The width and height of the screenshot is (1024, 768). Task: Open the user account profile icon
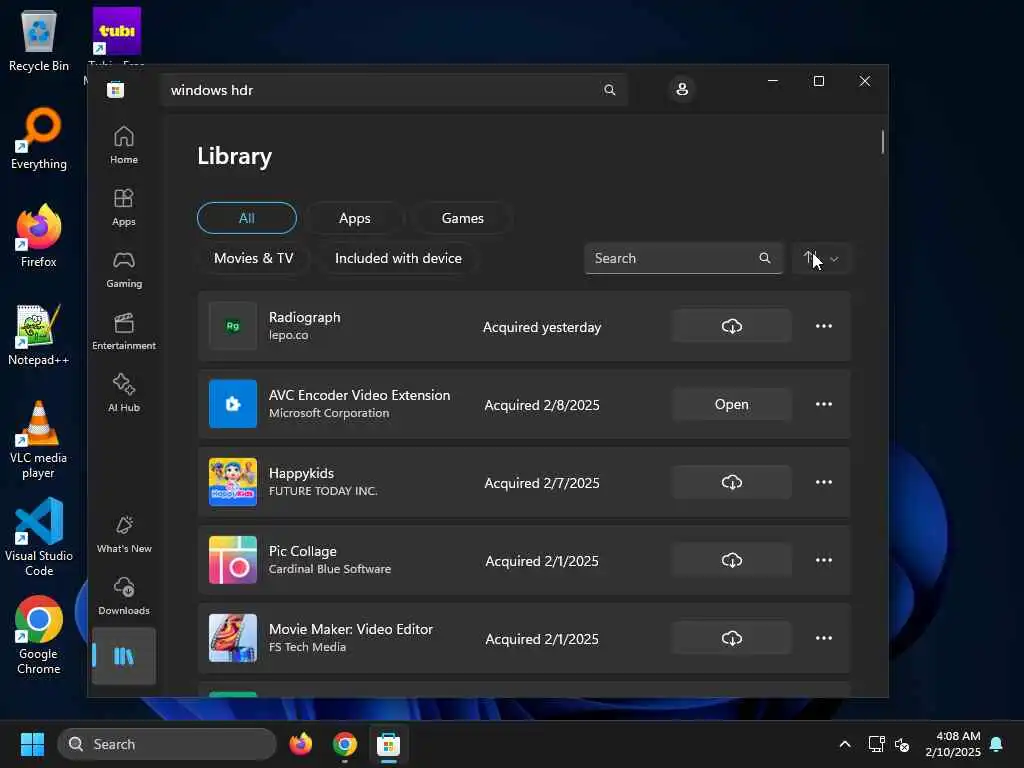coord(682,89)
